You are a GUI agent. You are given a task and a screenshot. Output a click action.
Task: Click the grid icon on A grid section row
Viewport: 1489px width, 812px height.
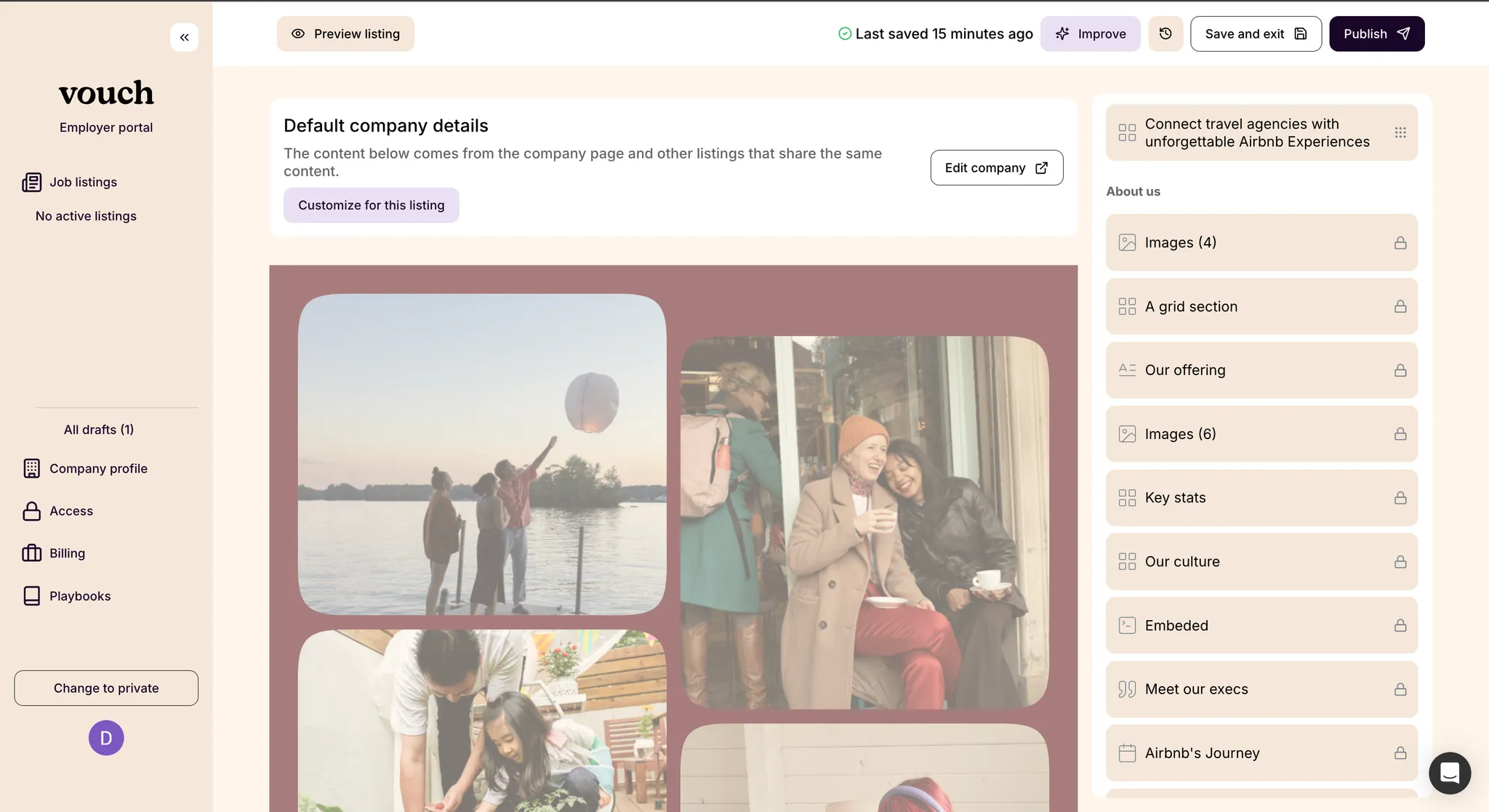(x=1127, y=307)
